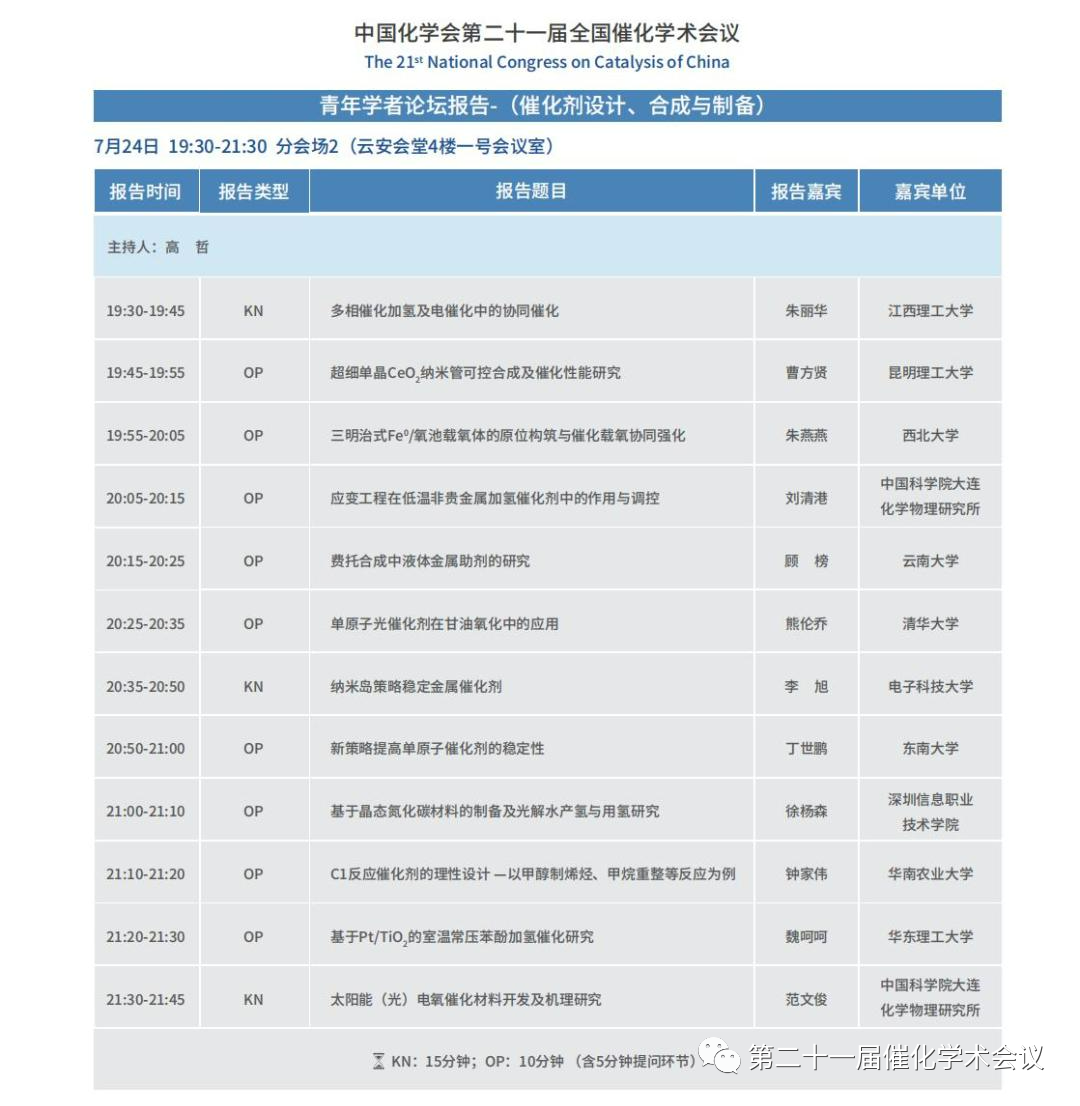Click affiliation 华东理工大学
1080x1106 pixels.
(930, 937)
